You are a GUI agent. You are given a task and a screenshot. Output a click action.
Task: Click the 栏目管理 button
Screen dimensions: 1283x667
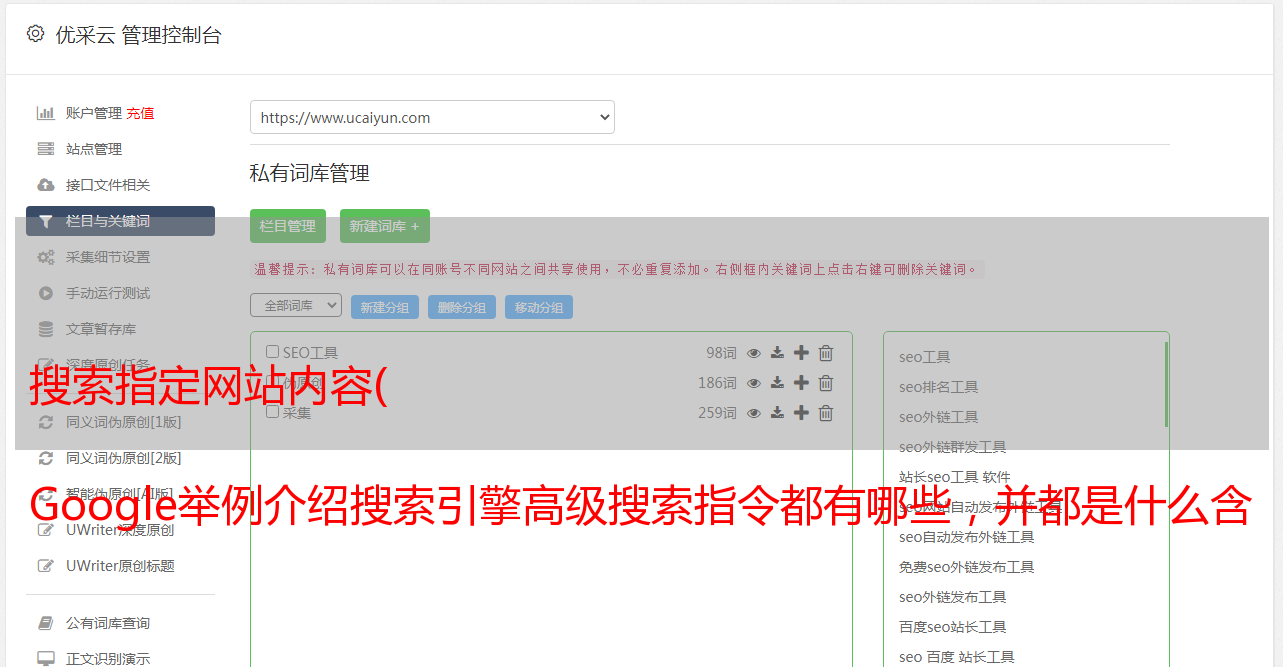coord(288,226)
